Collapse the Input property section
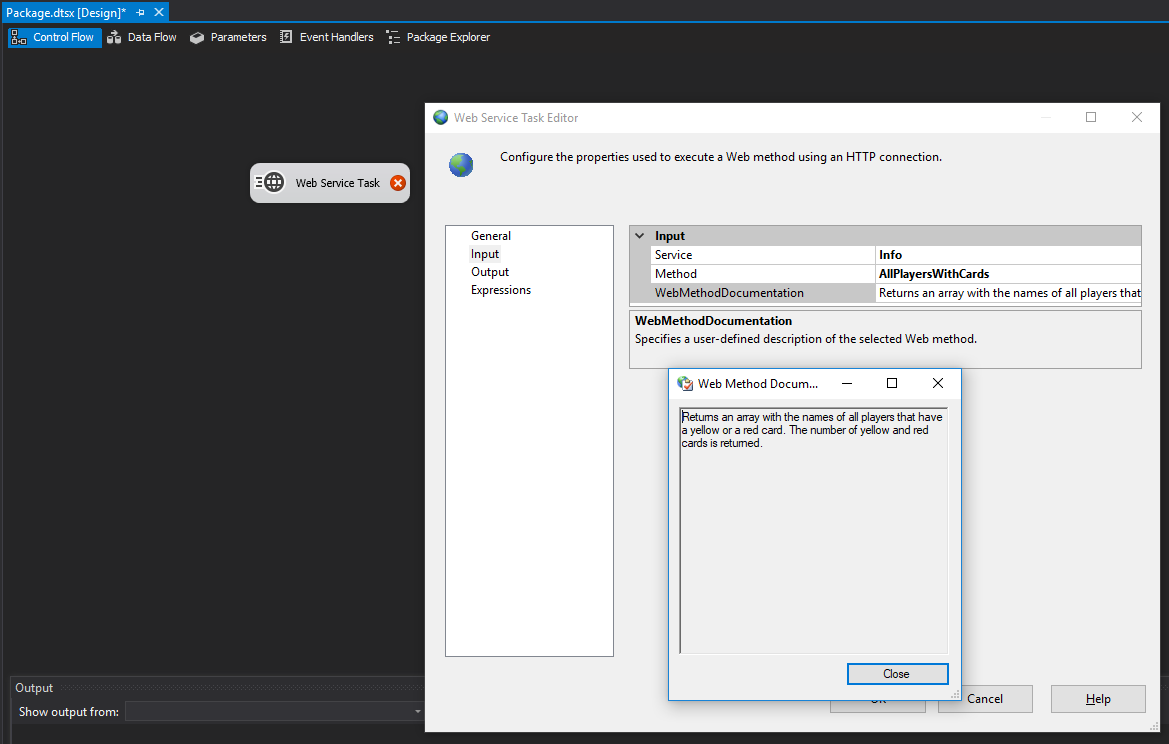Viewport: 1169px width, 744px height. (x=640, y=236)
